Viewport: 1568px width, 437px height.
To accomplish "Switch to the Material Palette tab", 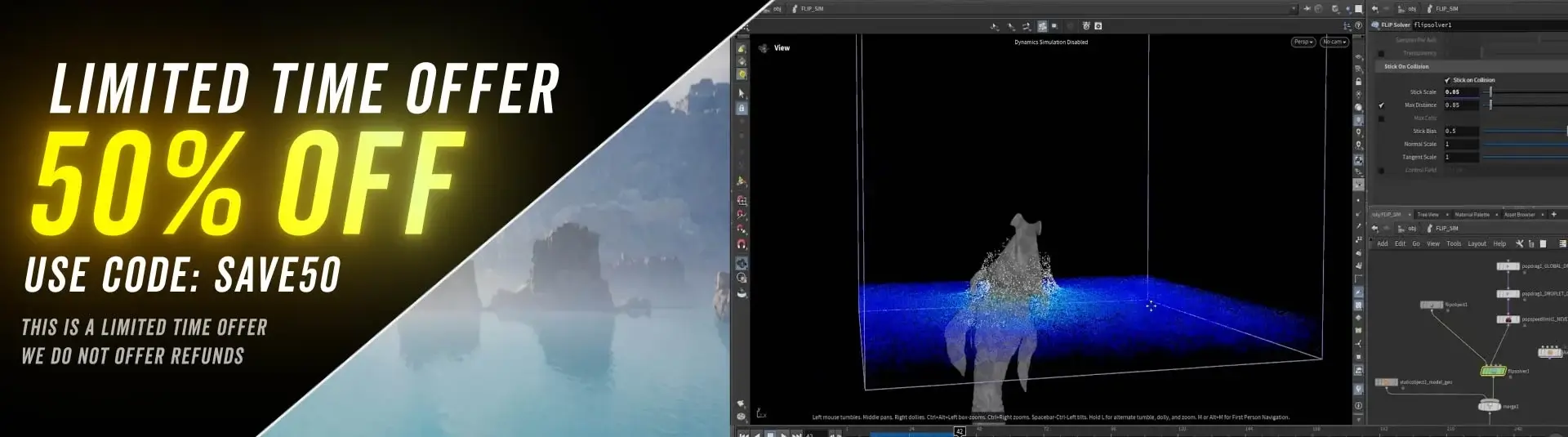I will tap(1472, 215).
